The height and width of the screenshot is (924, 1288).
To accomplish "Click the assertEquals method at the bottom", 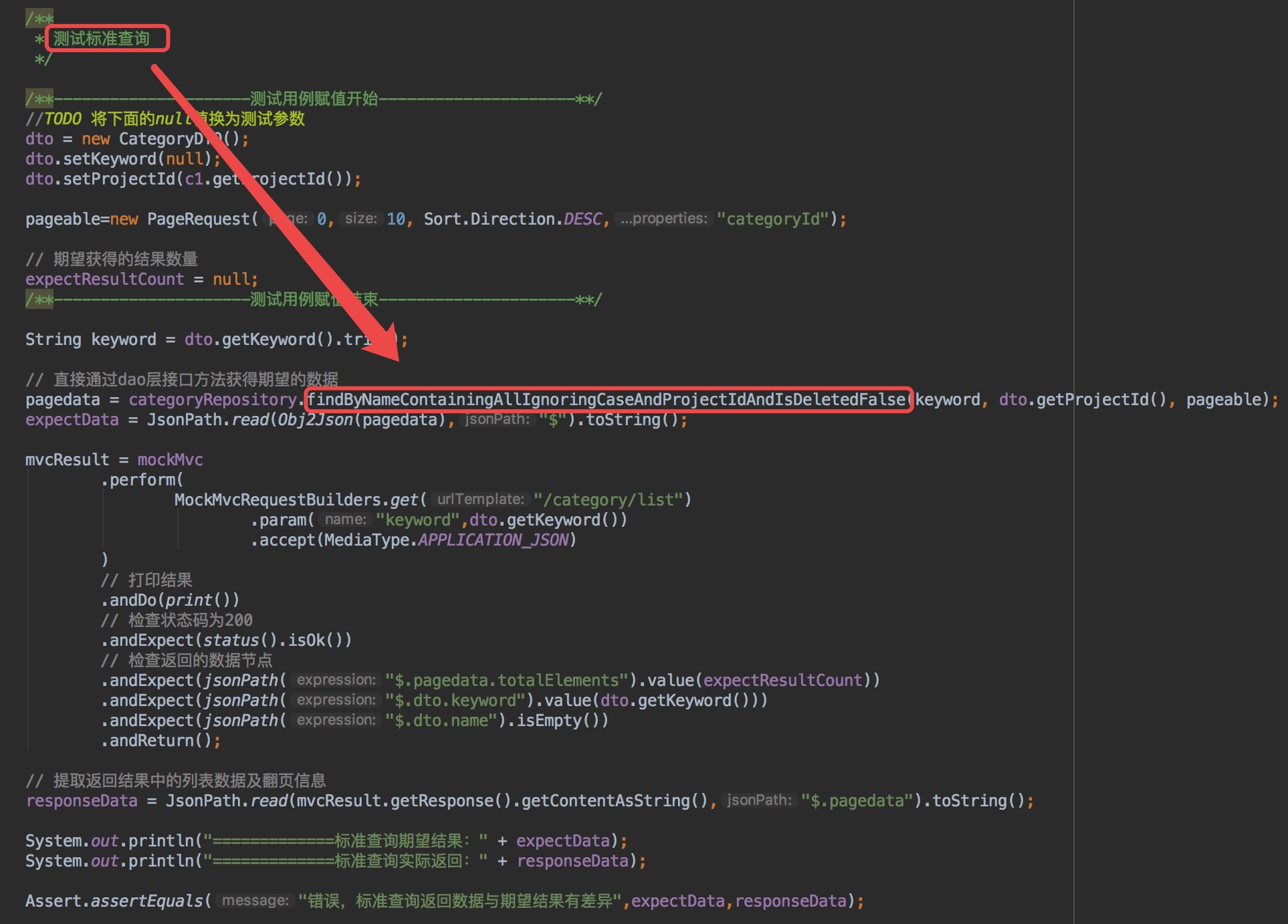I will [x=146, y=901].
